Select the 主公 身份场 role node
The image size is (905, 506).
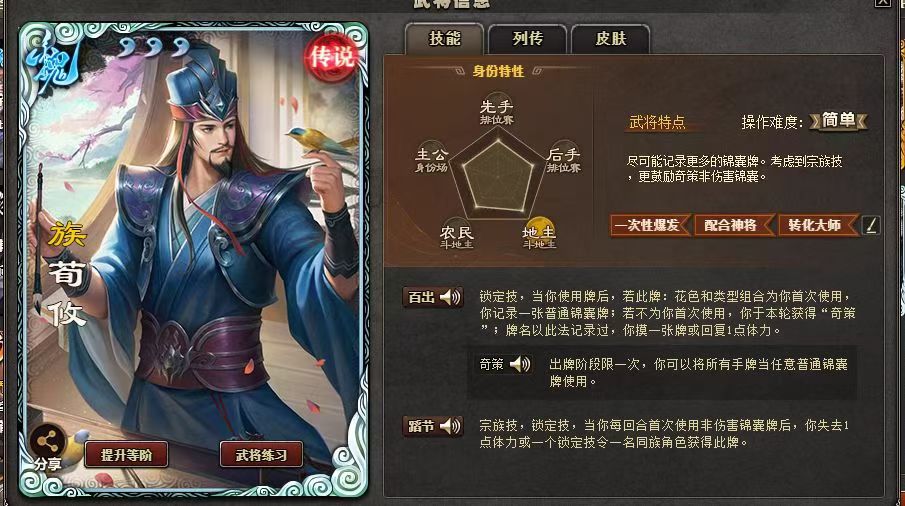(431, 156)
